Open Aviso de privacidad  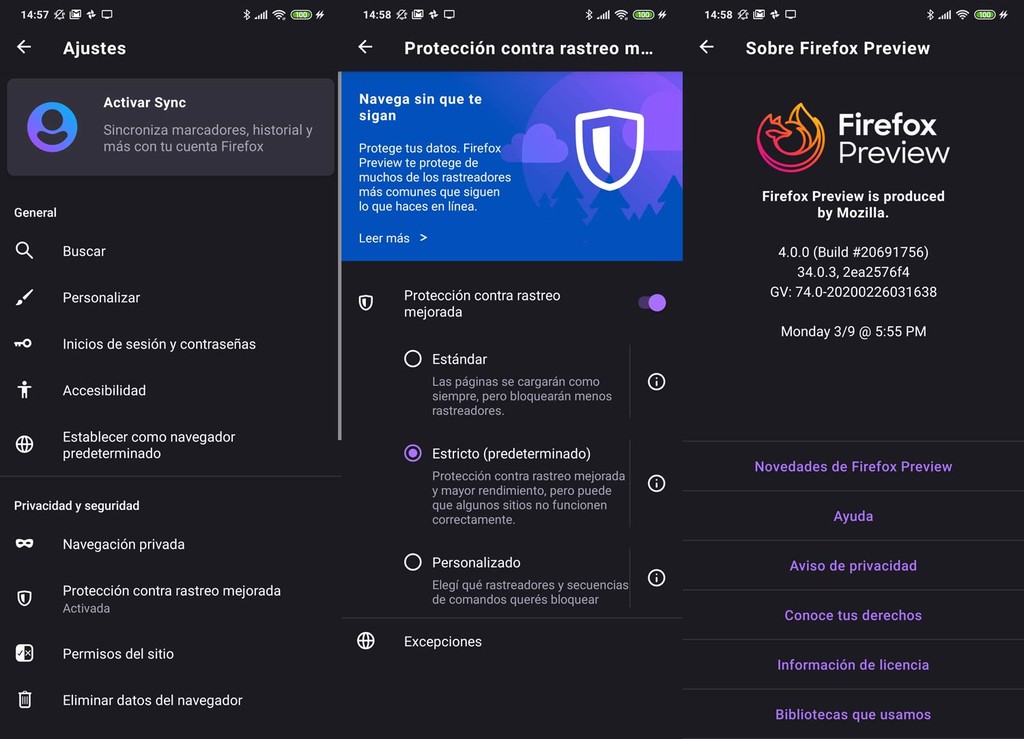click(x=853, y=565)
